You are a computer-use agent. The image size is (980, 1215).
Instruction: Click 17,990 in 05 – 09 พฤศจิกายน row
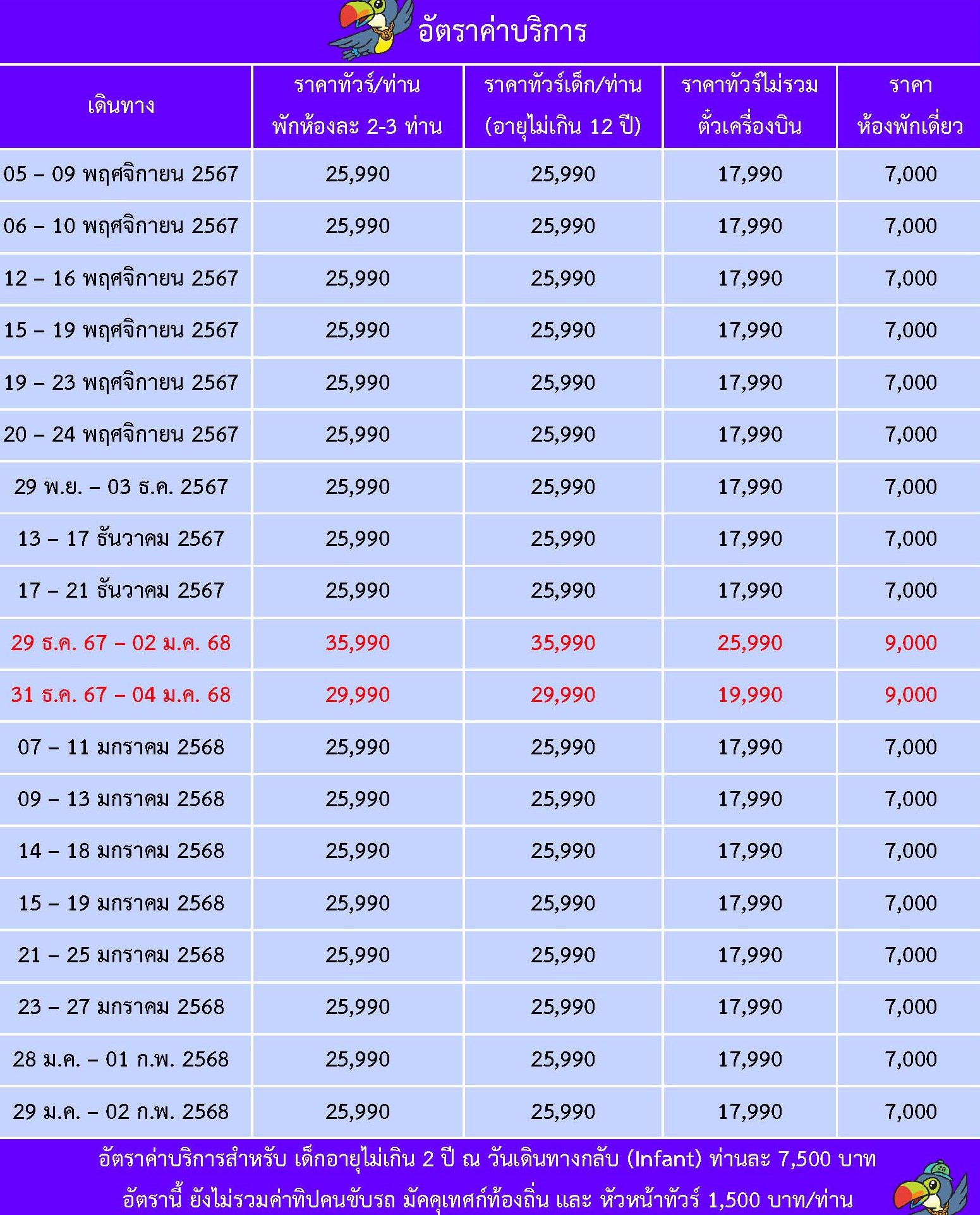click(750, 174)
